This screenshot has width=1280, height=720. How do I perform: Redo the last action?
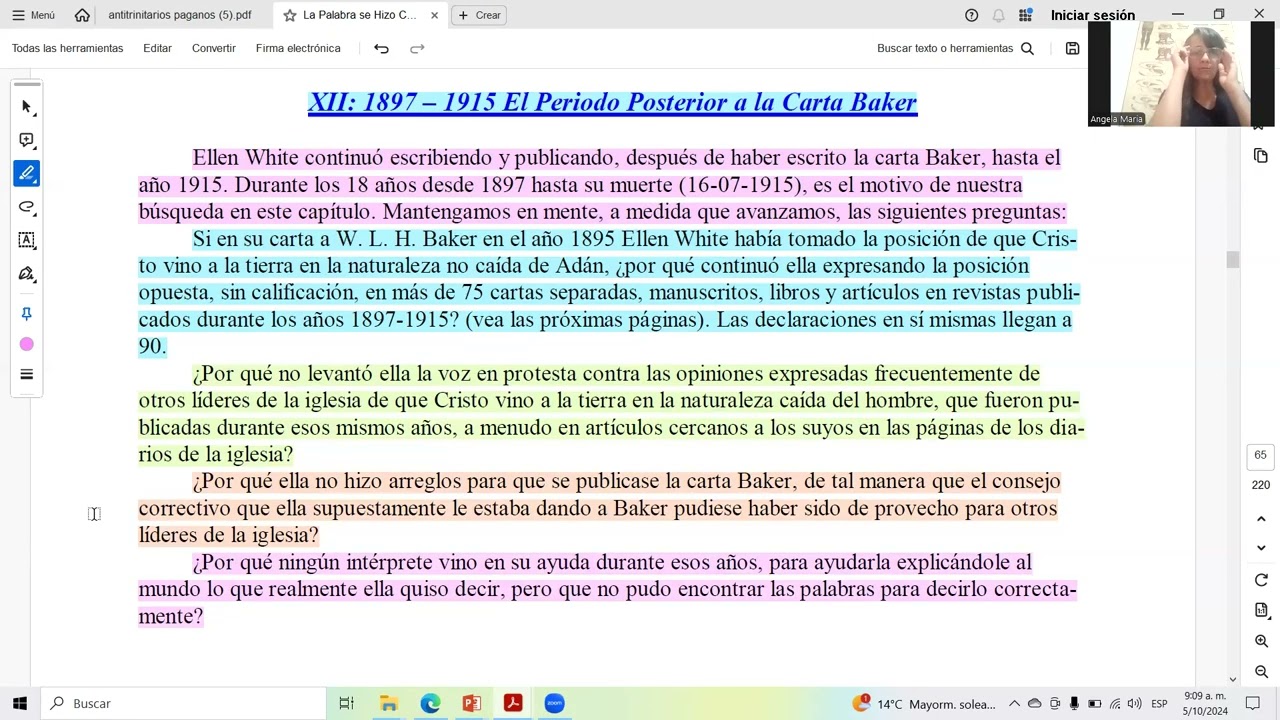417,48
